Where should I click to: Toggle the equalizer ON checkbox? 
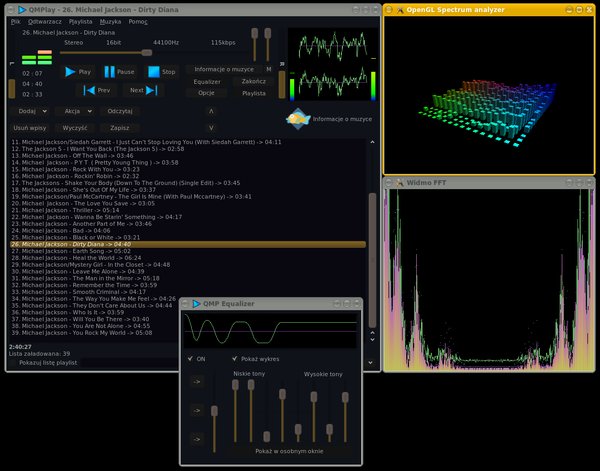191,358
